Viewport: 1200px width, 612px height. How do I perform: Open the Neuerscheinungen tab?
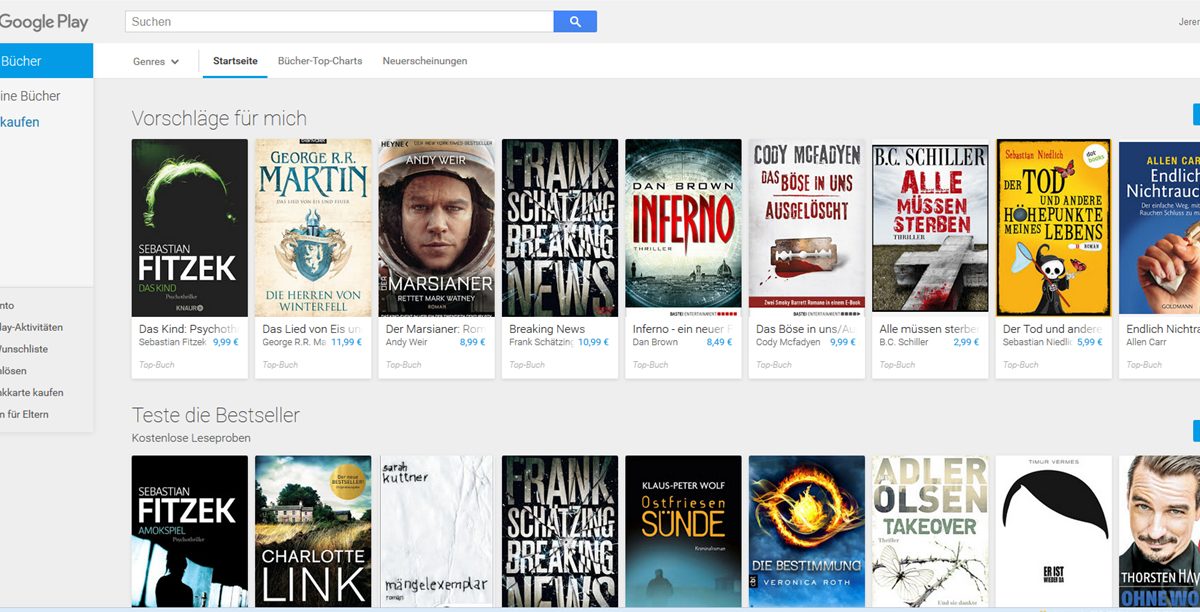pyautogui.click(x=425, y=61)
